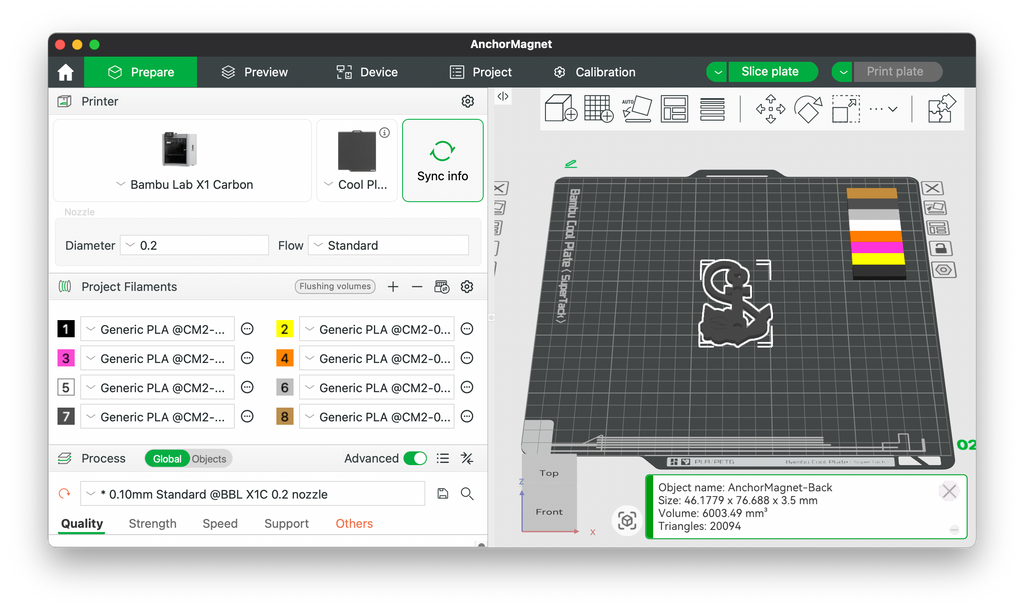Select the Scale tool
Viewport: 1024px width, 611px height.
846,108
